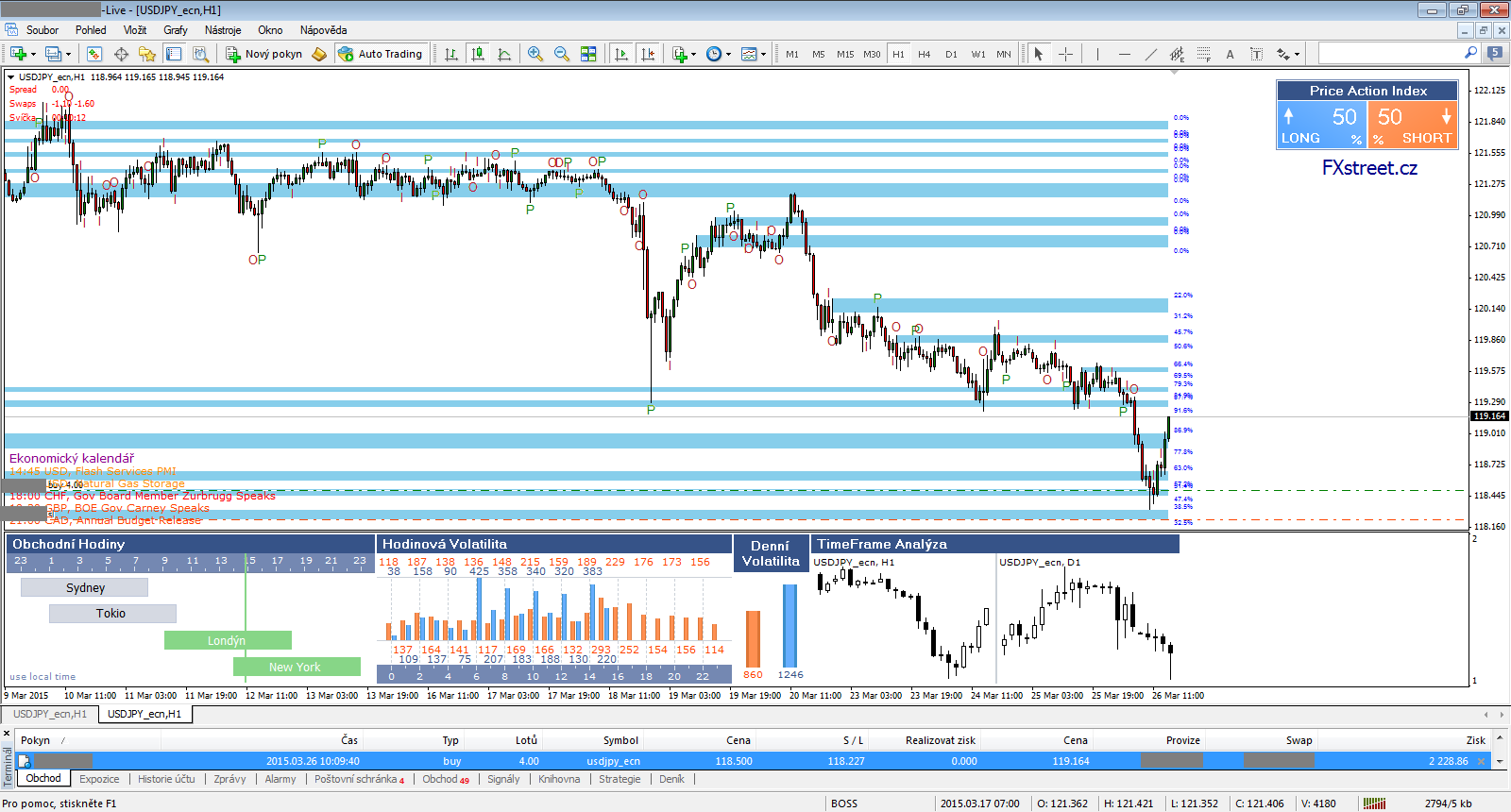Switch to the Historie účtu tab
This screenshot has width=1511, height=812.
click(166, 779)
